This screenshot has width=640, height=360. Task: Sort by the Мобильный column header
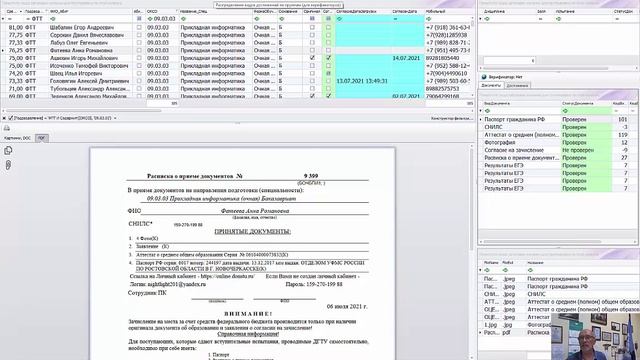pyautogui.click(x=448, y=11)
